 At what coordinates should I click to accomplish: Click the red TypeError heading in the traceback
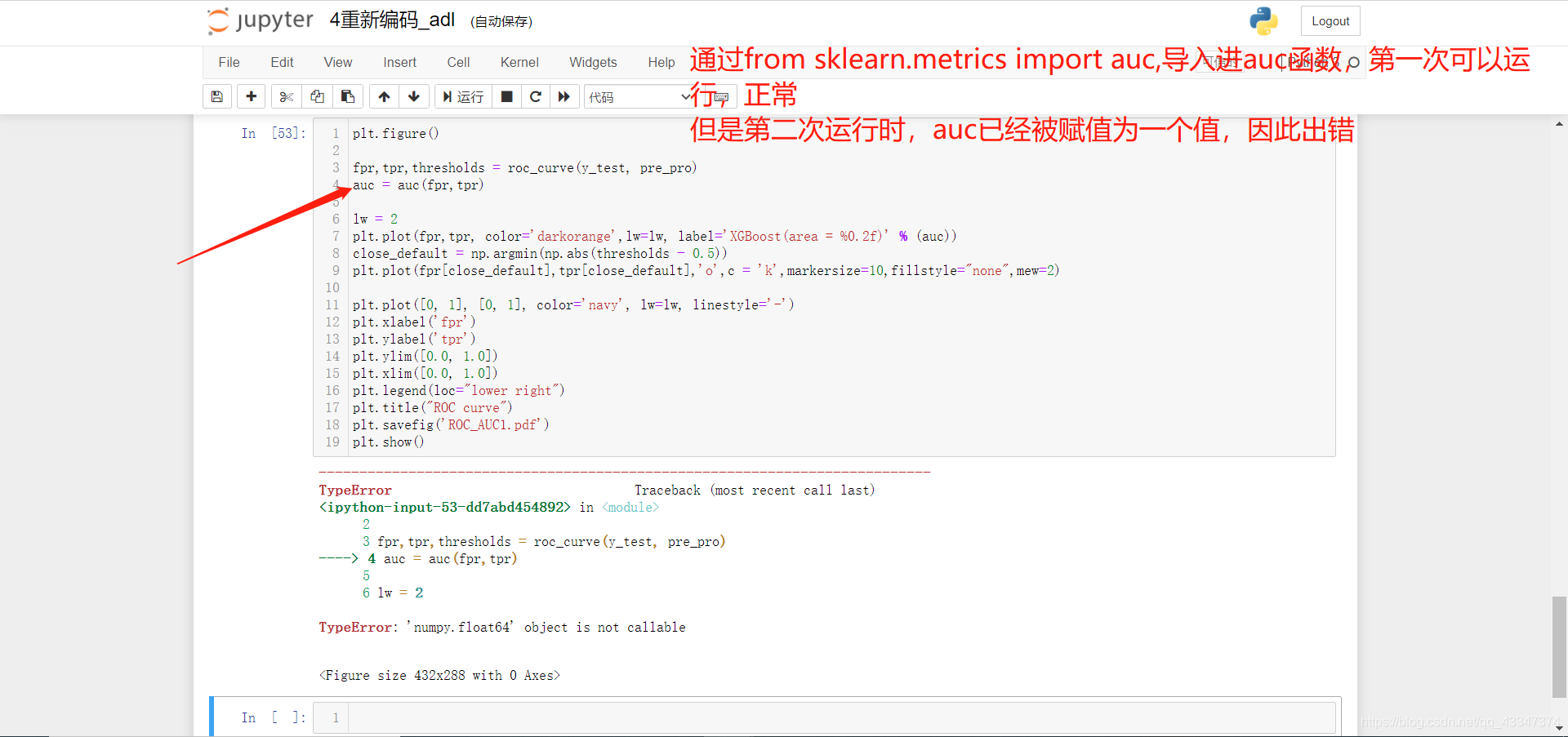coord(355,491)
